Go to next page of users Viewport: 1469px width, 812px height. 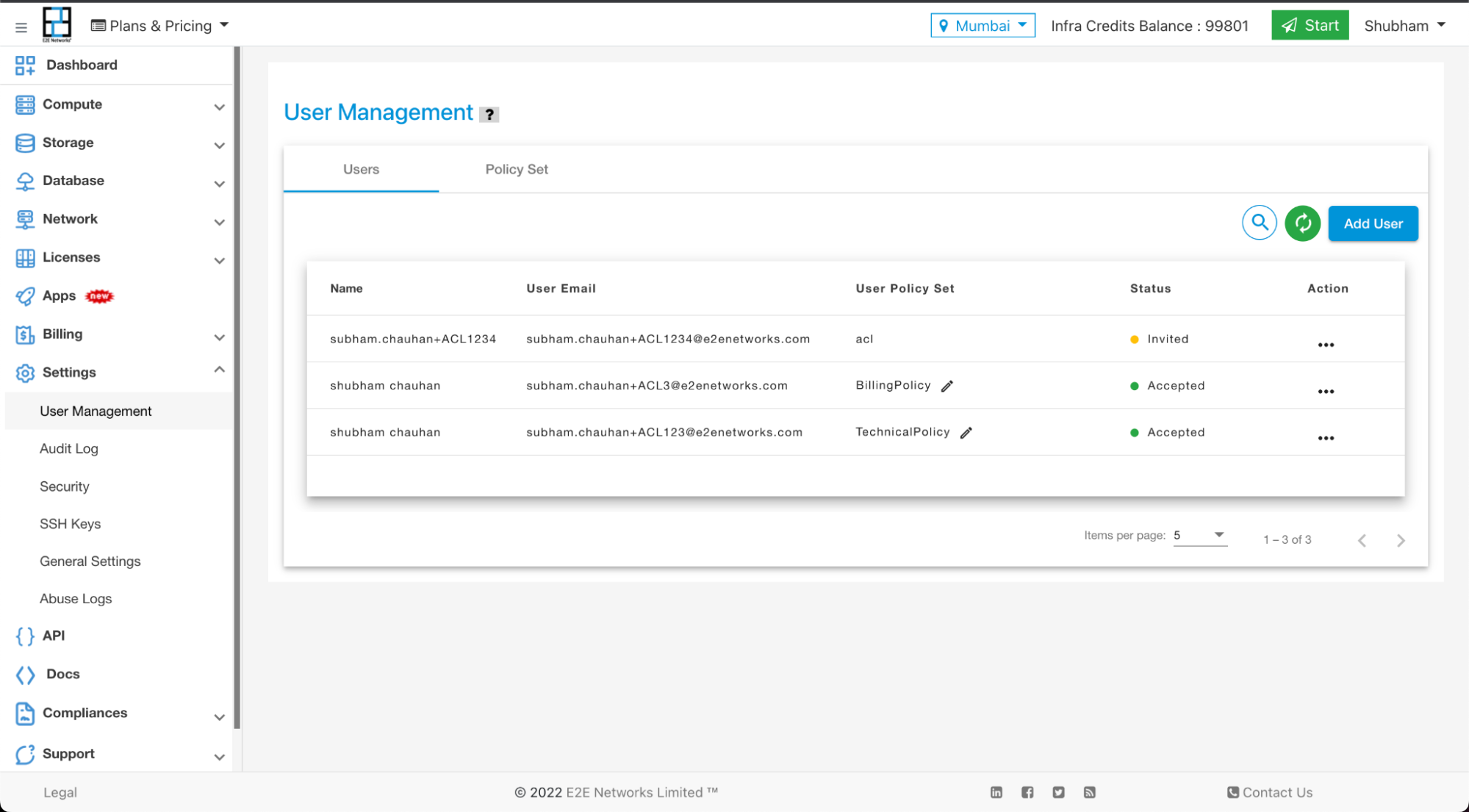pyautogui.click(x=1401, y=541)
